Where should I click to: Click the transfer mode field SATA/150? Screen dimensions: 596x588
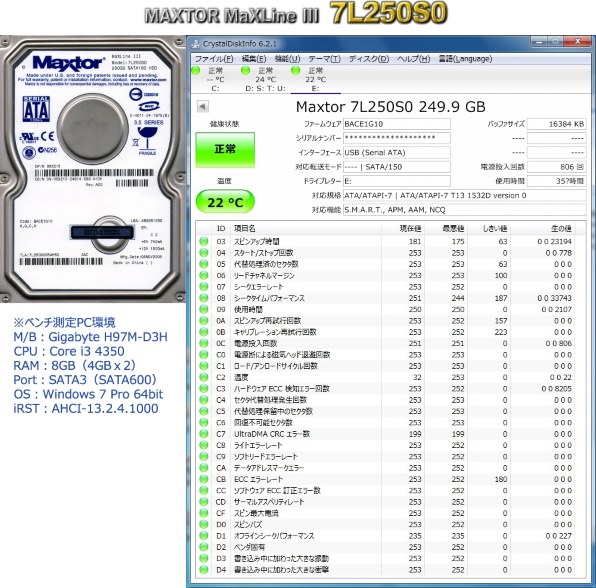(x=396, y=167)
